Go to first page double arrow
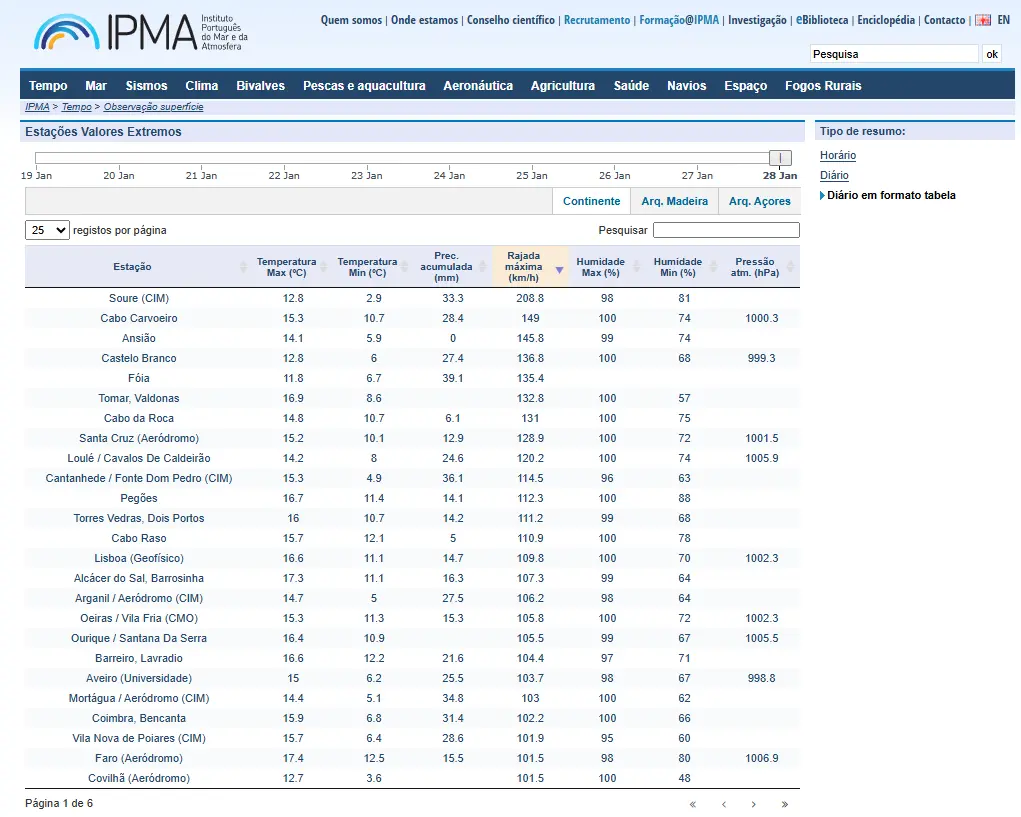This screenshot has width=1021, height=817. tap(692, 804)
